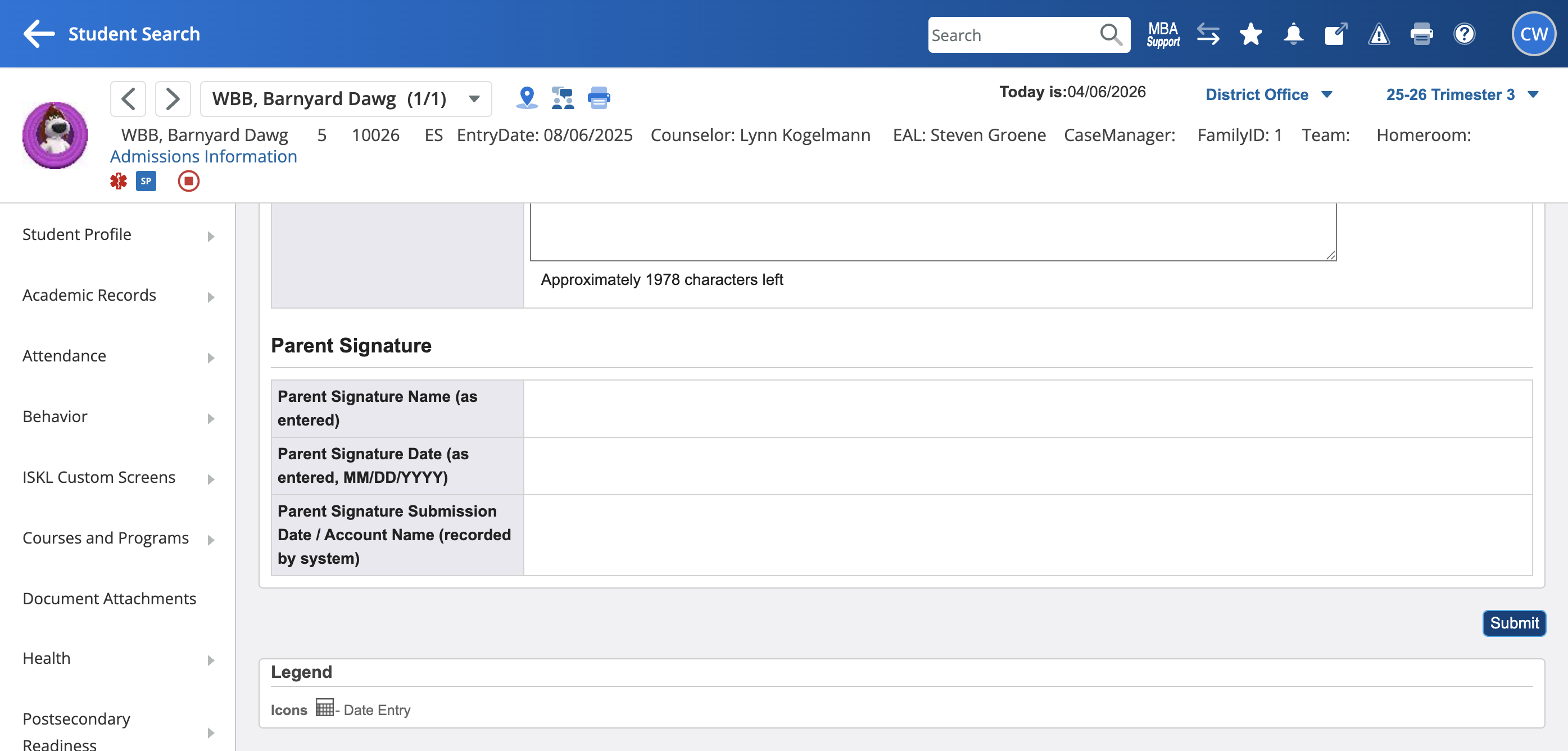Viewport: 1568px width, 751px height.
Task: Open the Admissions Information link
Action: [203, 156]
